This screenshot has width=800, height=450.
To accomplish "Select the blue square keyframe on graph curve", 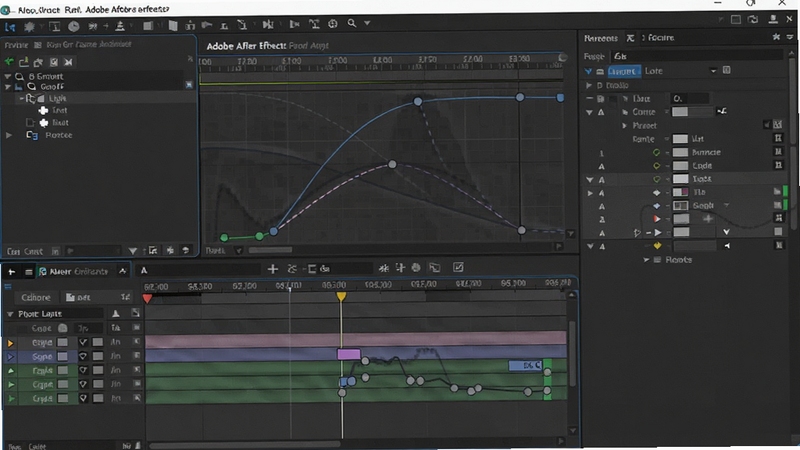I will 560,97.
